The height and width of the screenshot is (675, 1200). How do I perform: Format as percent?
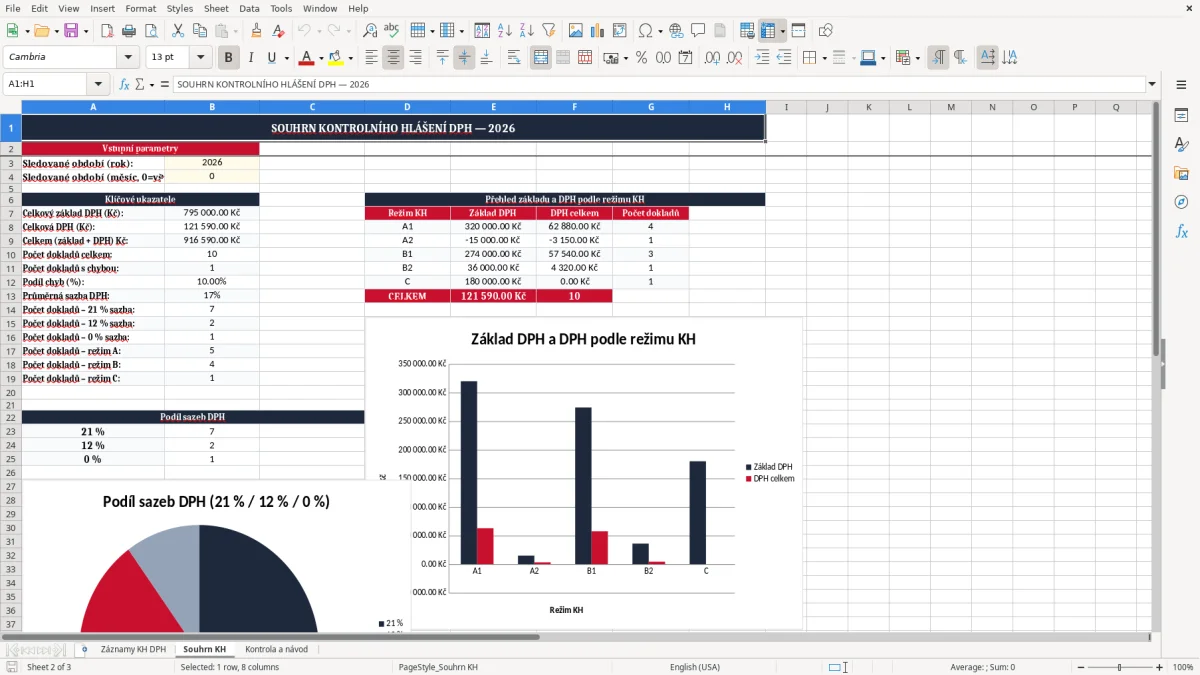(x=641, y=58)
